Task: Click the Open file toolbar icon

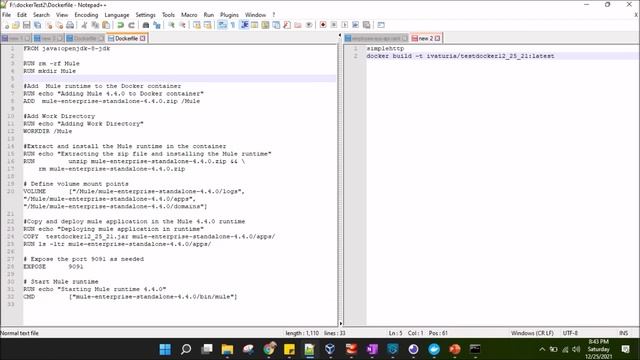Action: click(x=16, y=25)
